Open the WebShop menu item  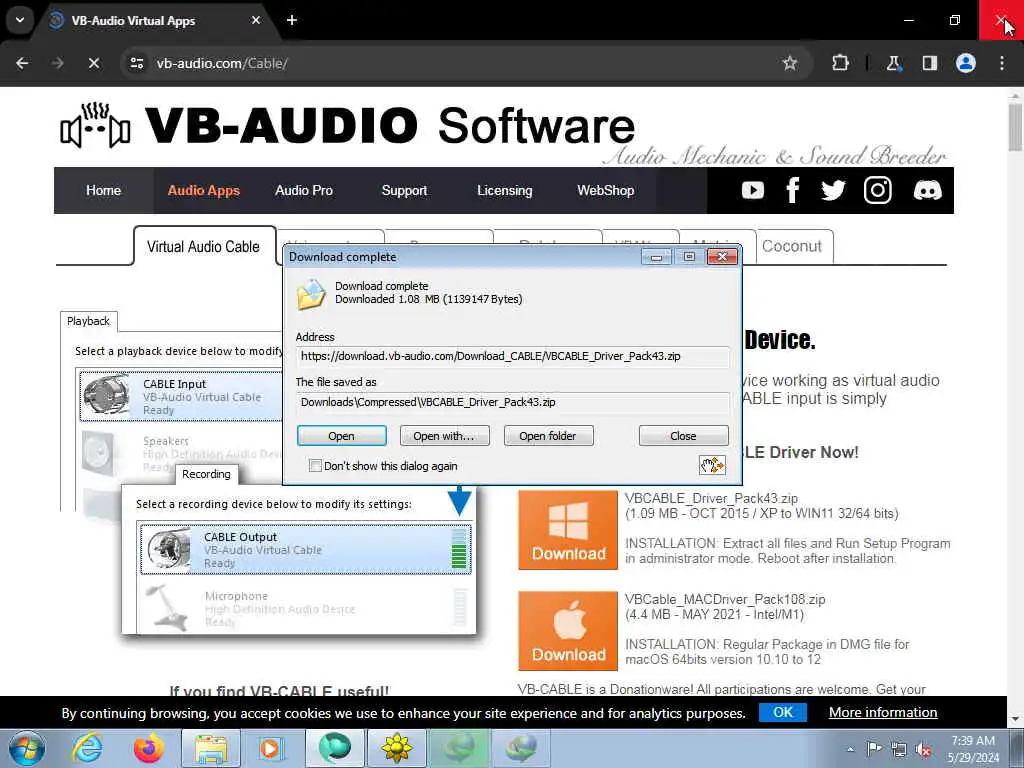coord(605,190)
